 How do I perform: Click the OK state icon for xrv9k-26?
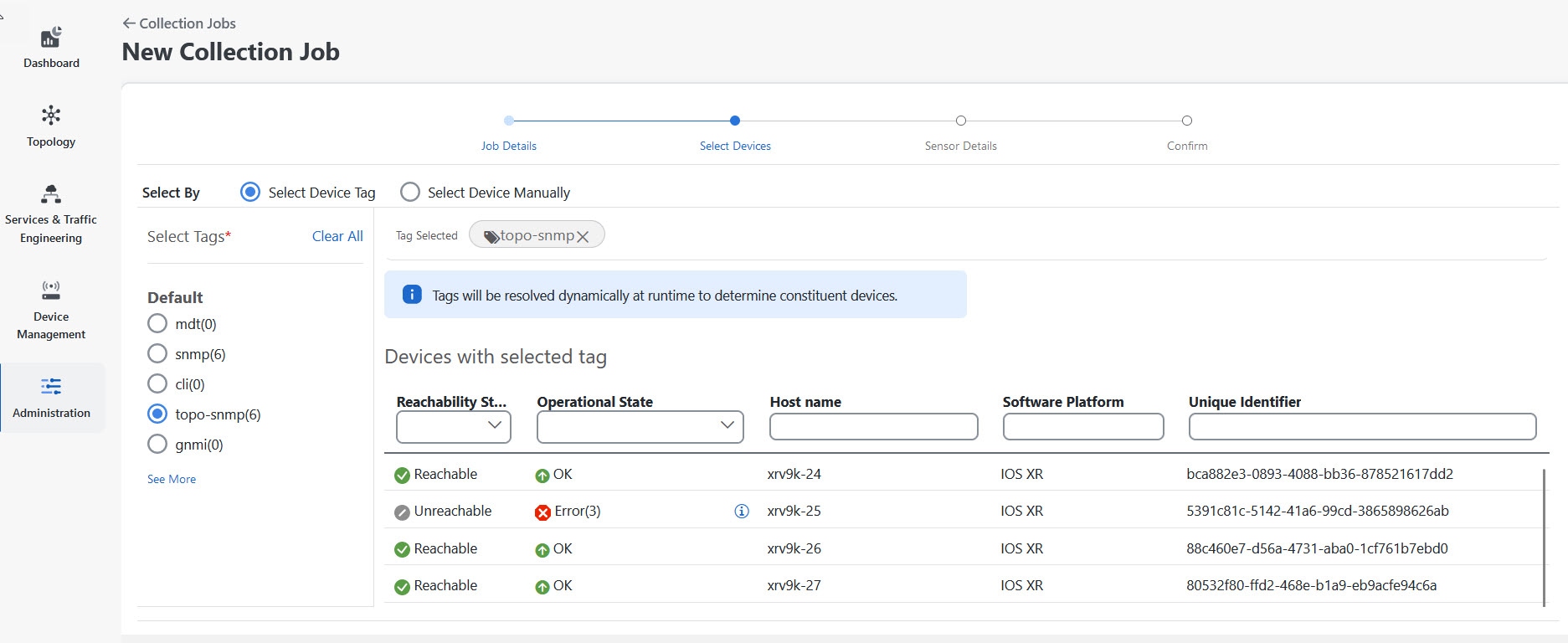542,550
